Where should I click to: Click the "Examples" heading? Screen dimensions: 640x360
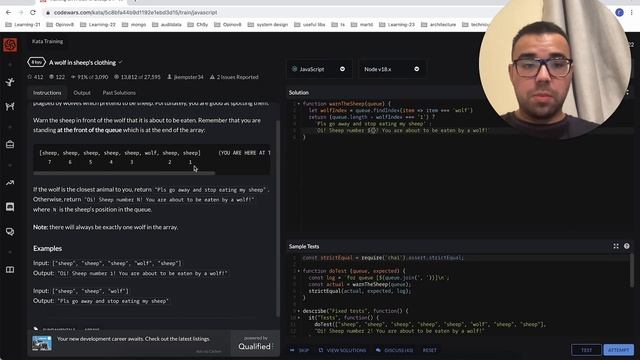[47, 249]
